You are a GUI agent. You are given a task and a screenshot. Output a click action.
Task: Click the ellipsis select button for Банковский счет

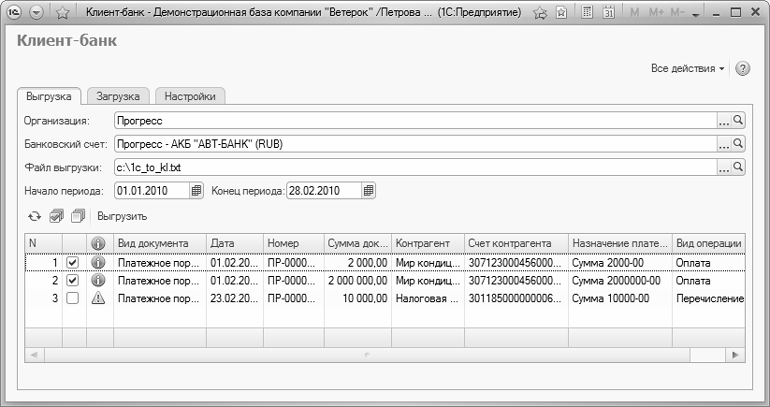[724, 144]
